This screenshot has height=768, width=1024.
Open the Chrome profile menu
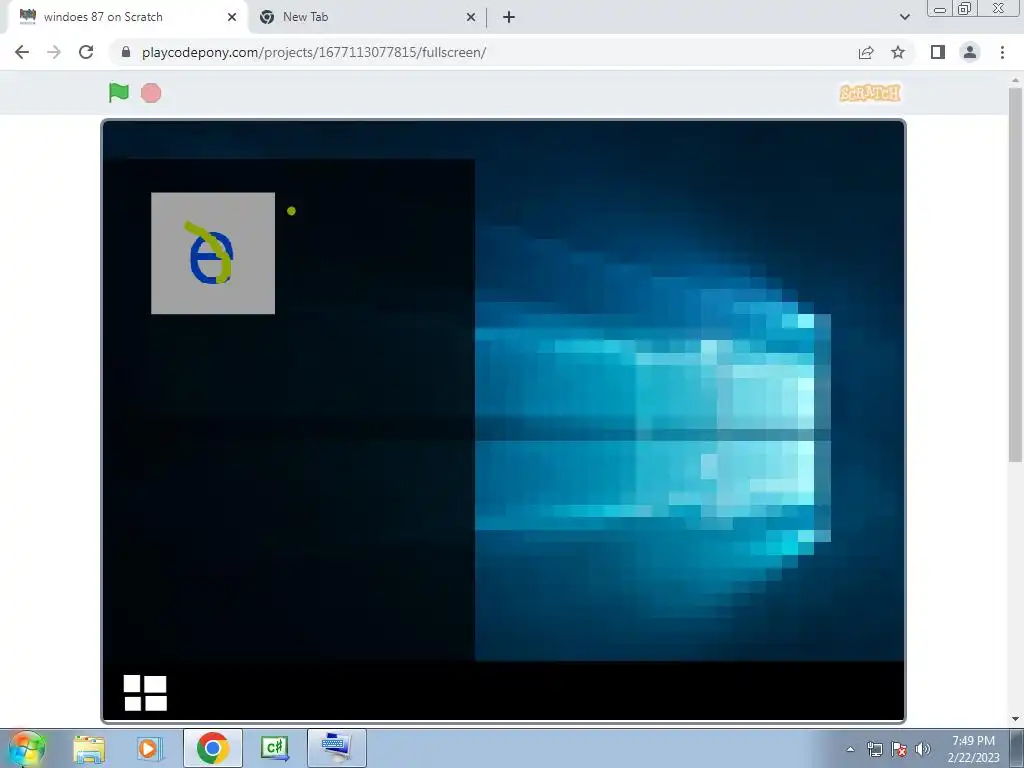(970, 52)
